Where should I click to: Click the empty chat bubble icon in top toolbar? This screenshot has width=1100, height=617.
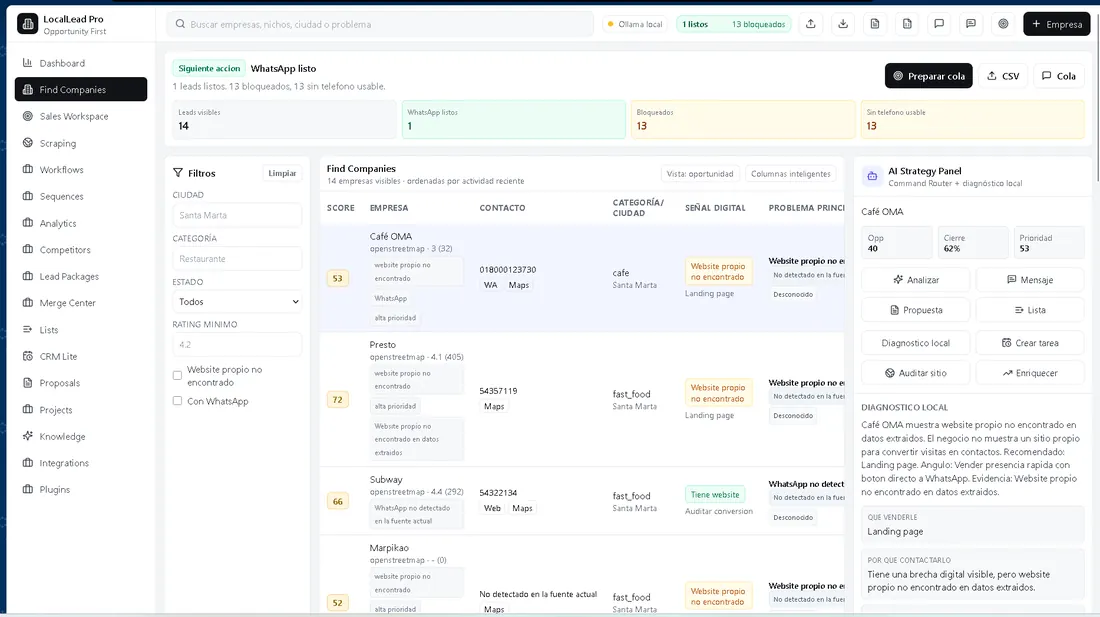pos(939,24)
